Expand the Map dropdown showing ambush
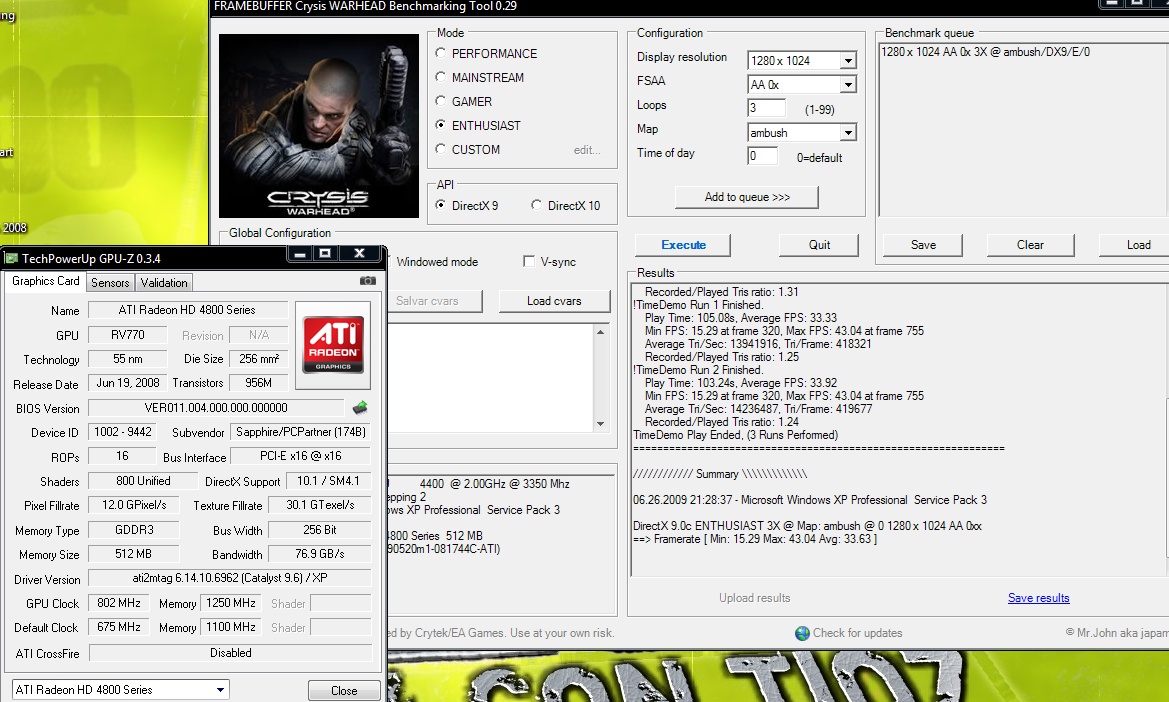The image size is (1169, 702). coord(848,133)
